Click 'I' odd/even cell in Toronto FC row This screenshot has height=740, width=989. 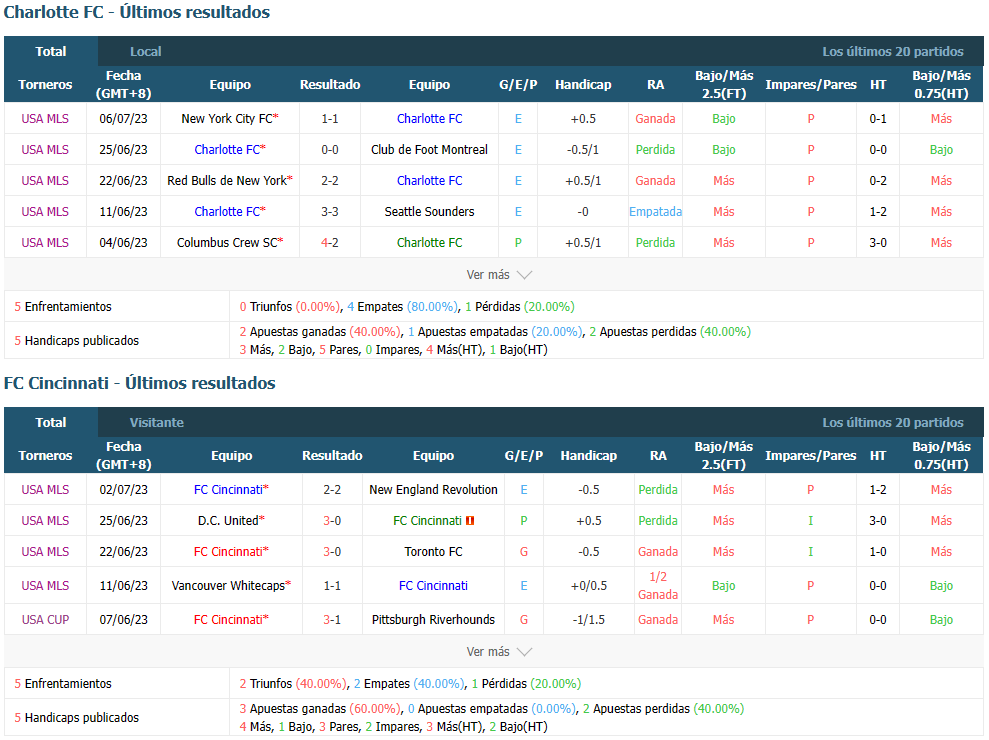point(811,551)
